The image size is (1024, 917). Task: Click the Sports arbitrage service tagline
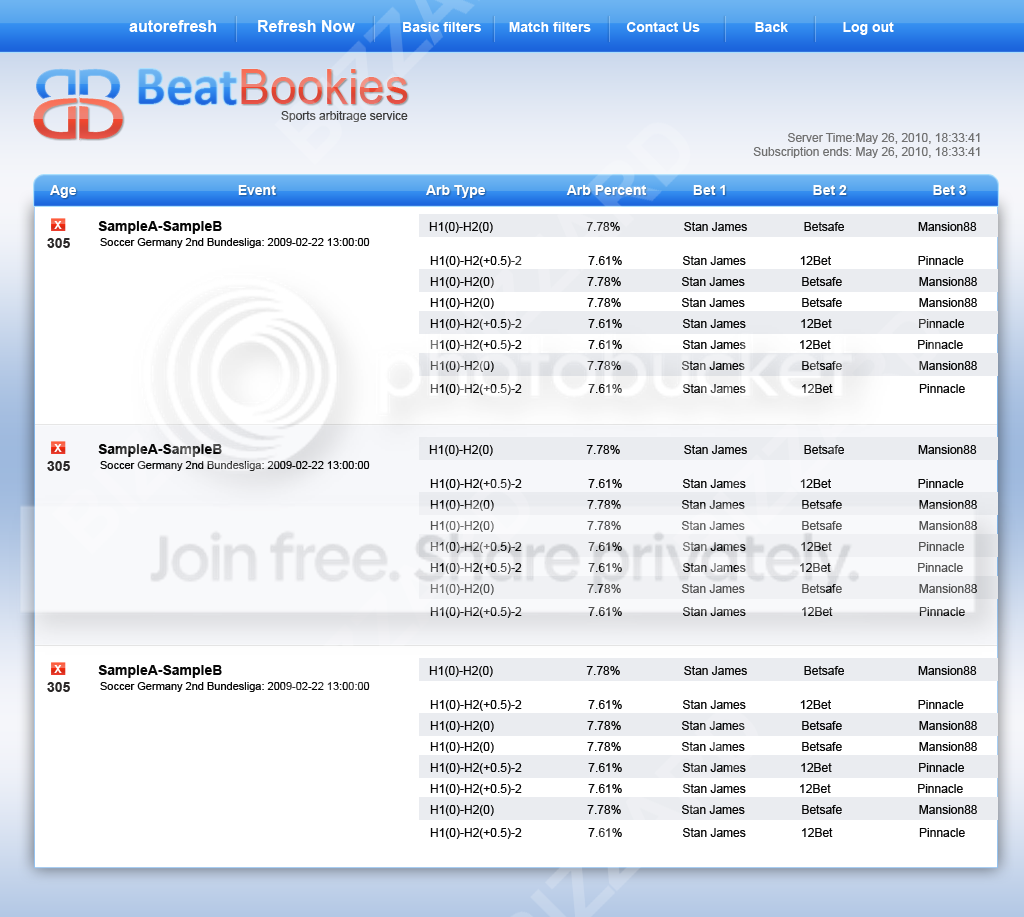[344, 116]
